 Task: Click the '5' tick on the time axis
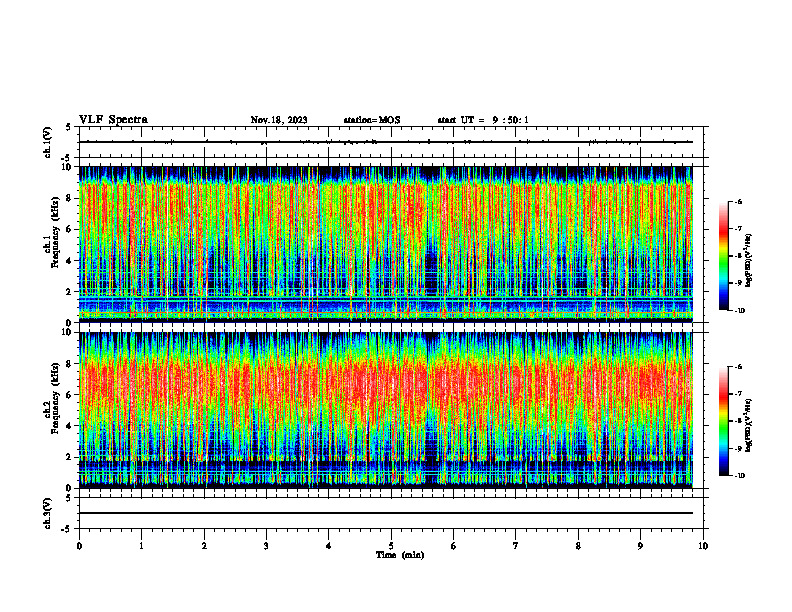click(x=391, y=546)
